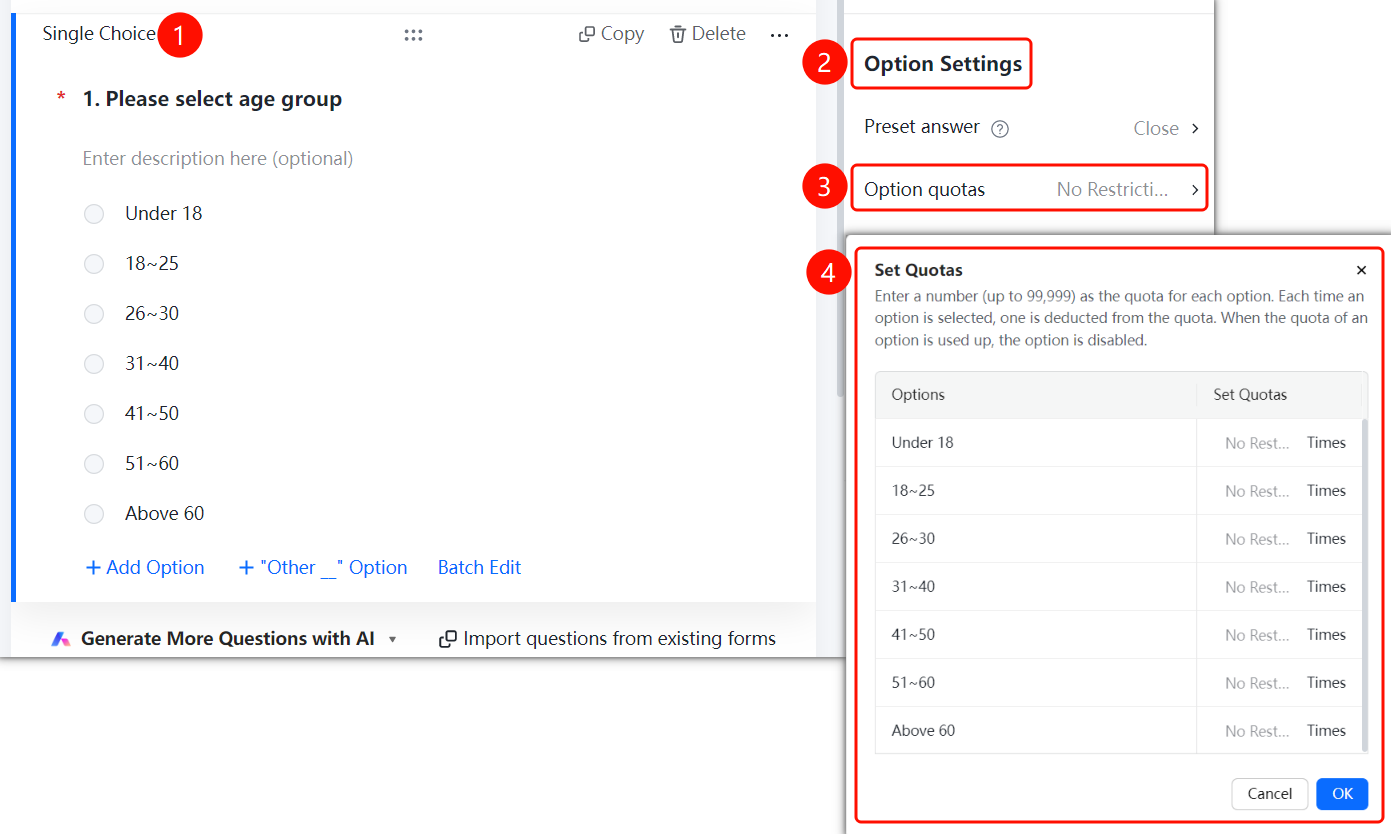Set quota field for 51~60
The width and height of the screenshot is (1391, 834).
tap(1257, 683)
